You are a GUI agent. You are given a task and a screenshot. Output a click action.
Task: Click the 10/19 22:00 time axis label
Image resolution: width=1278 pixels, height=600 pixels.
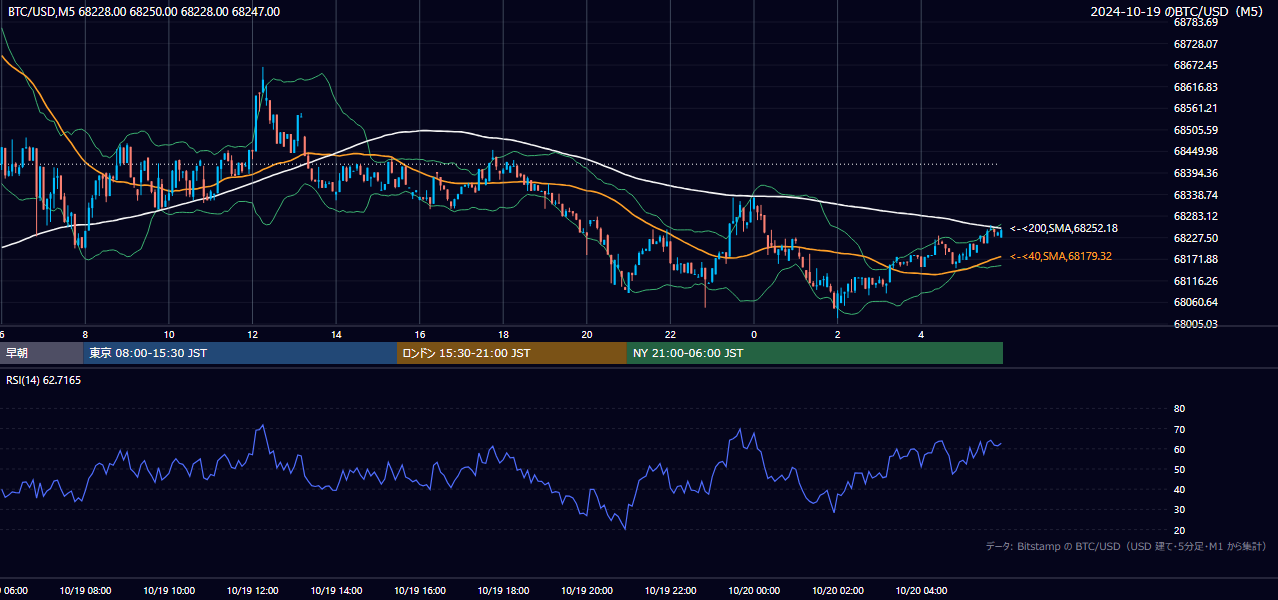670,591
